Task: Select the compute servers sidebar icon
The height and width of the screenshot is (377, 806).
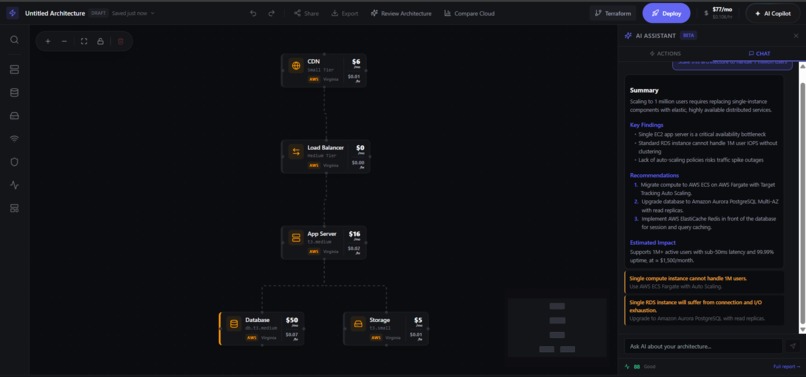Action: (14, 69)
